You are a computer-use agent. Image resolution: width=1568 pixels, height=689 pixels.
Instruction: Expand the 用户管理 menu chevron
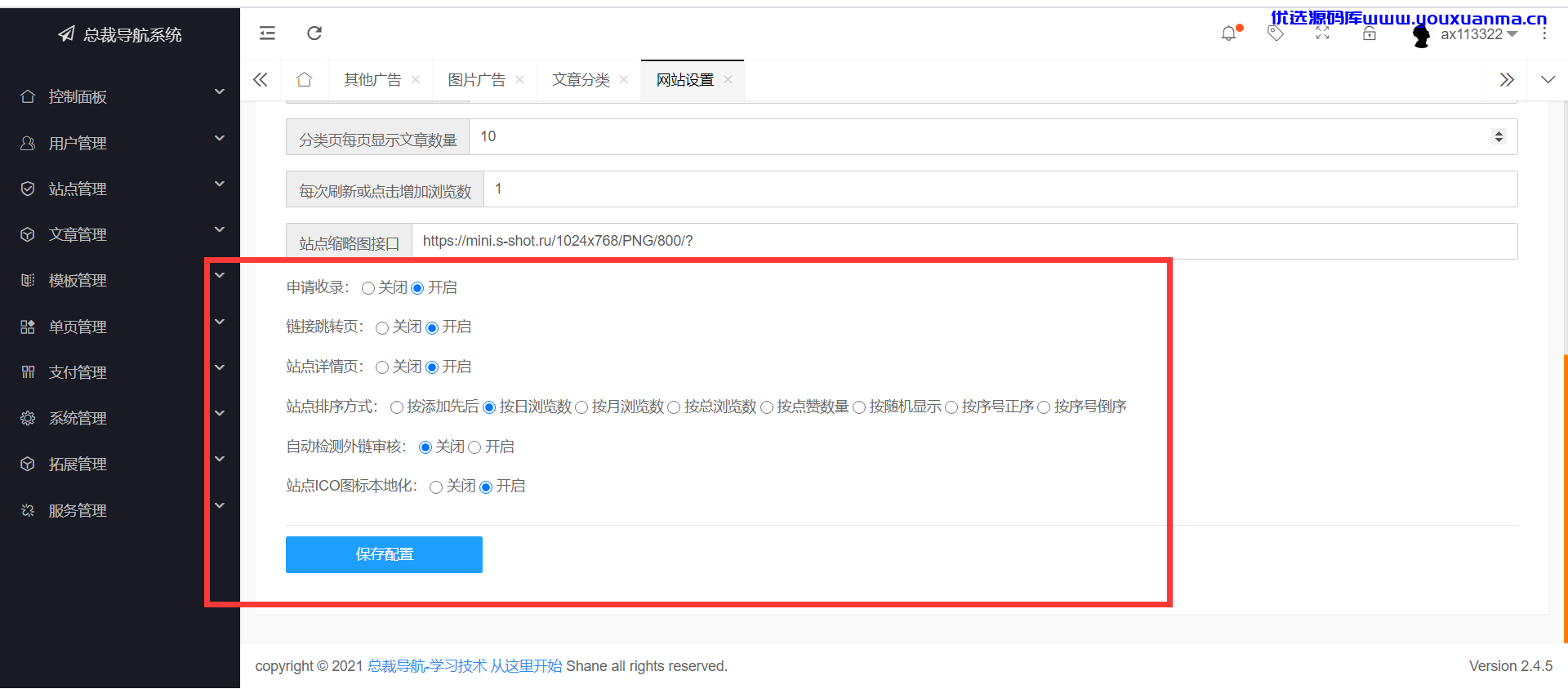click(x=220, y=138)
